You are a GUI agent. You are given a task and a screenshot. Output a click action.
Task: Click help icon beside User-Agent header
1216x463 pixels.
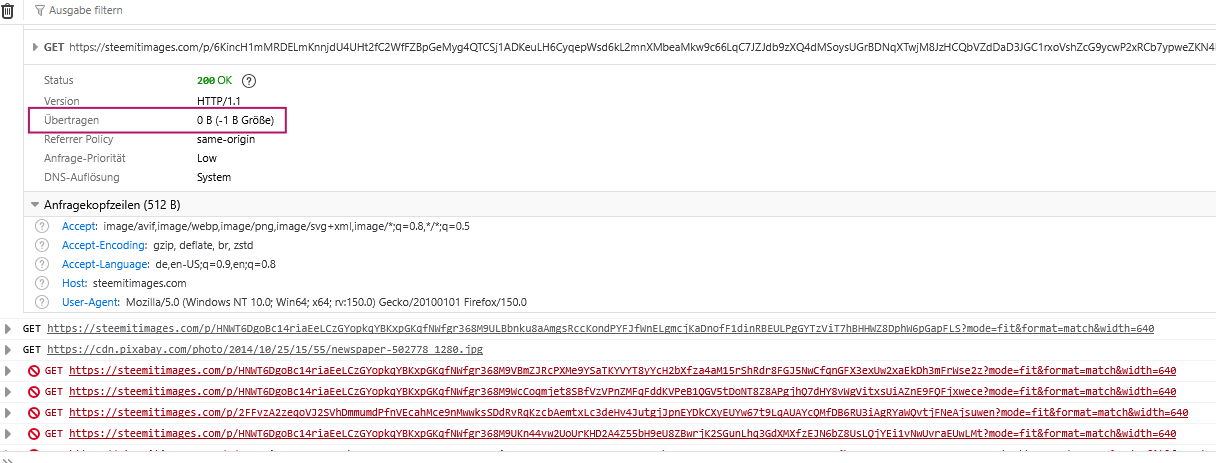[42, 302]
